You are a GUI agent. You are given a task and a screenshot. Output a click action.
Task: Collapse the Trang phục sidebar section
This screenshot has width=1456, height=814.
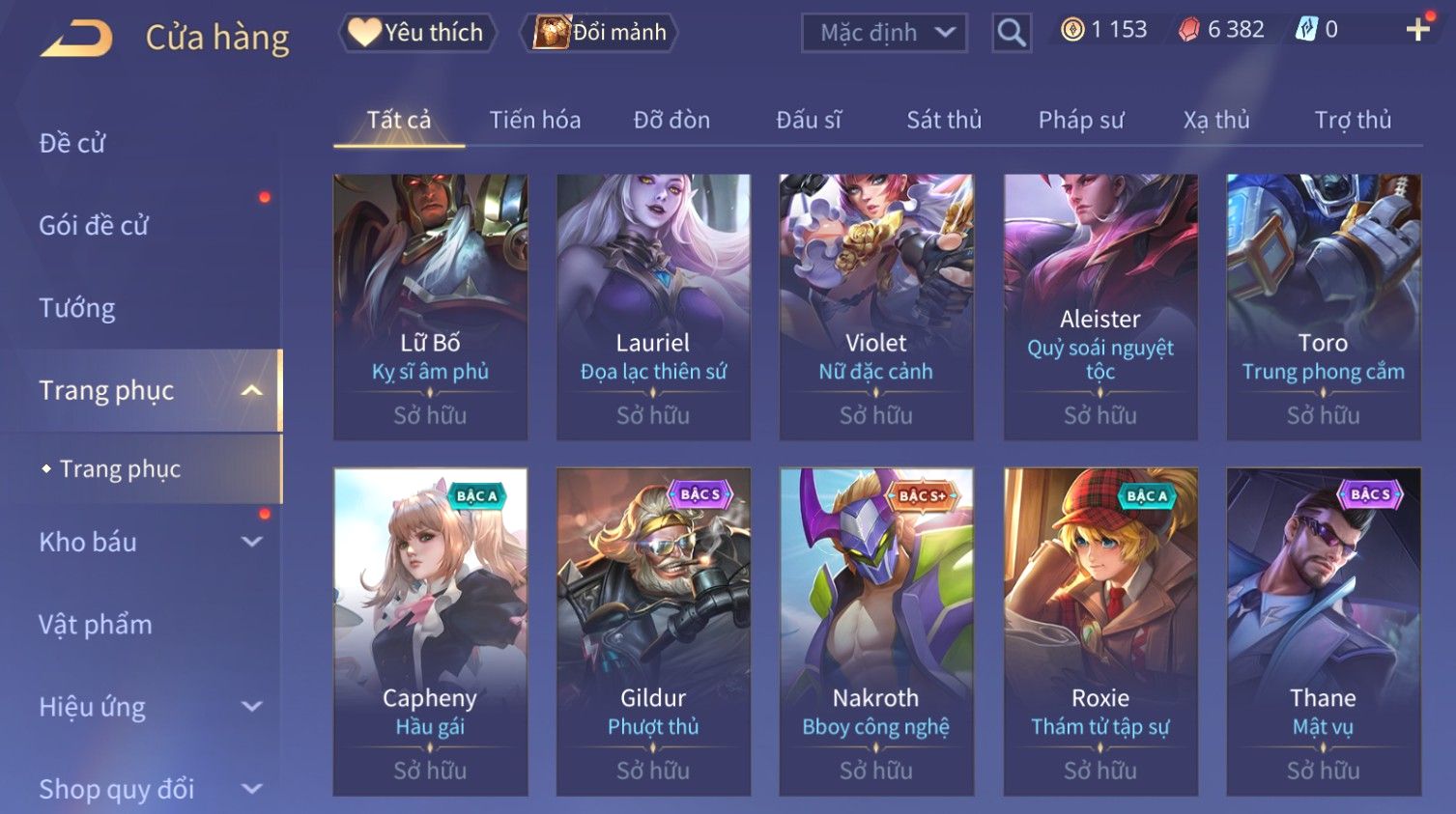252,391
